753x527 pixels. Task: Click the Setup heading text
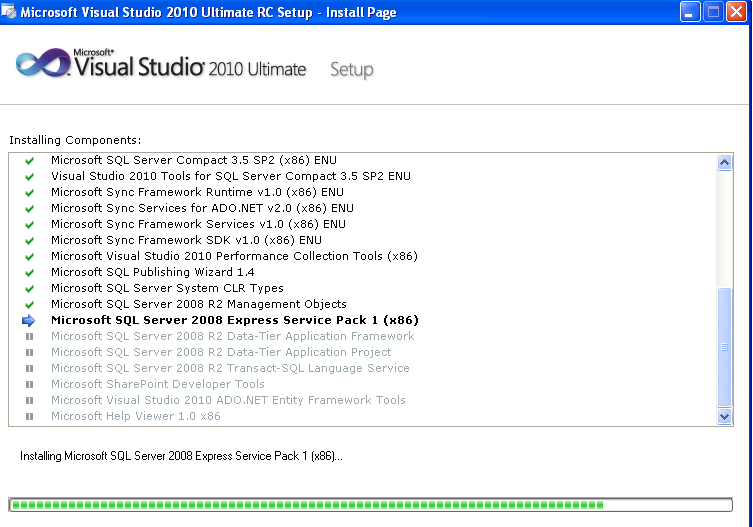click(352, 70)
